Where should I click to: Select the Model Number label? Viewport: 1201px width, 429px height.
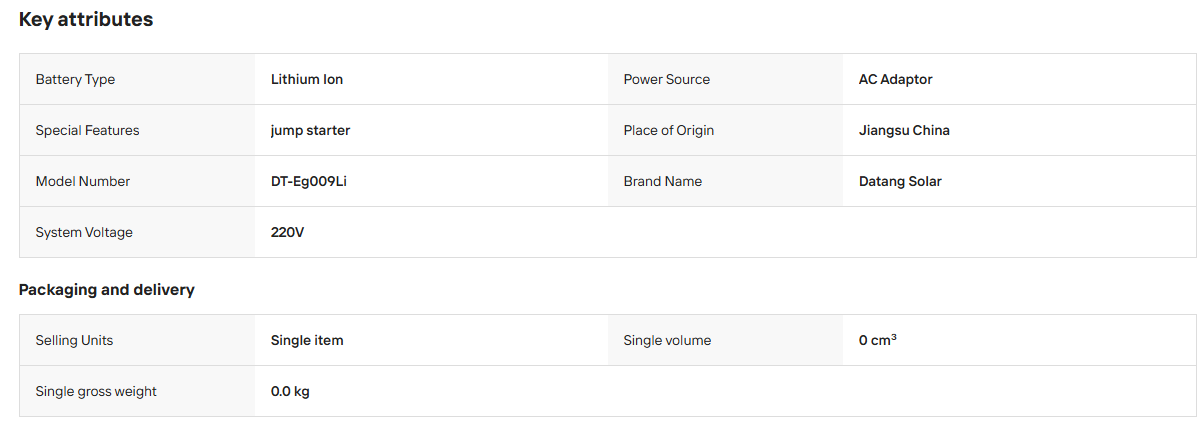tap(83, 181)
